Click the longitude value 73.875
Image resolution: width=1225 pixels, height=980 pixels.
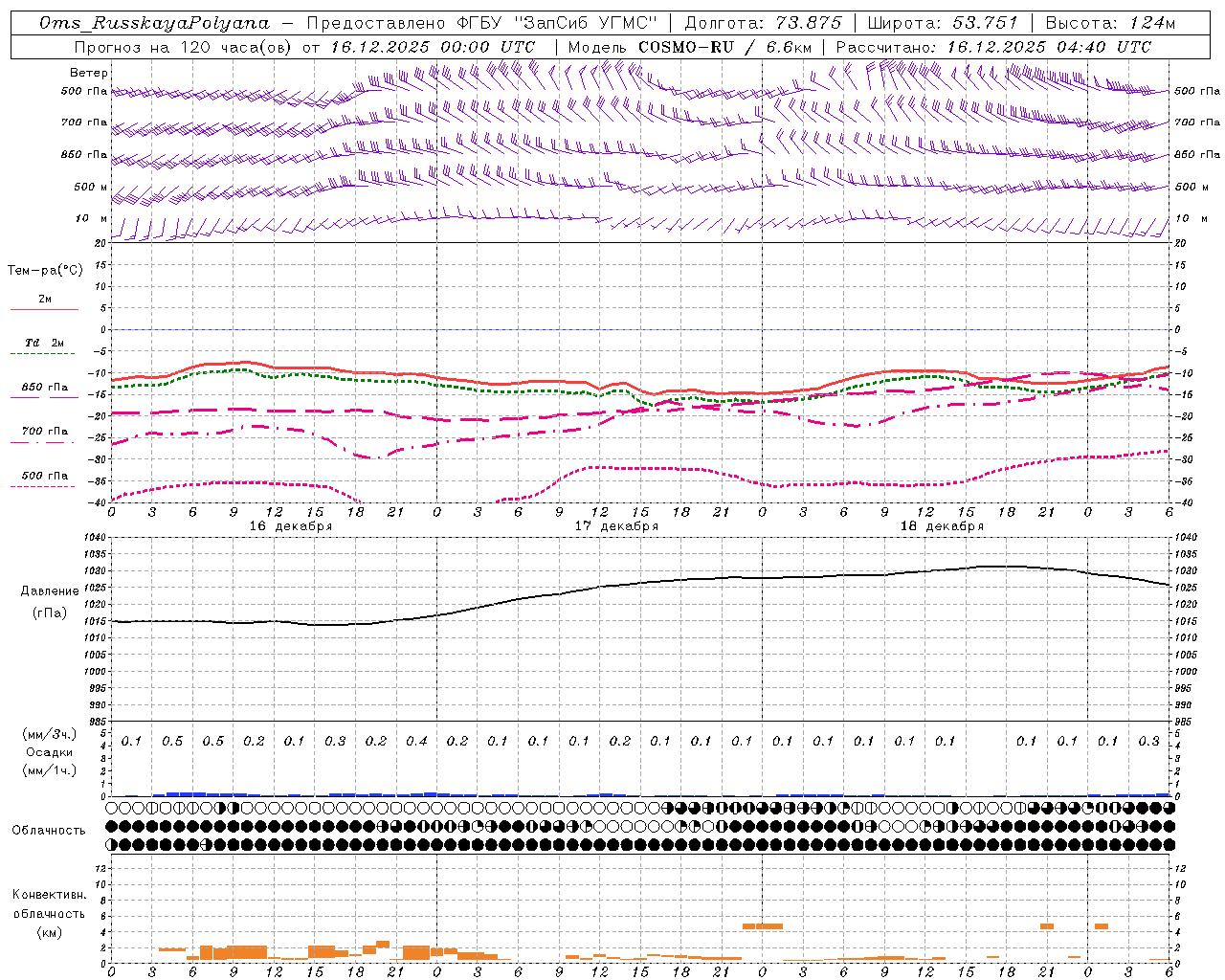click(x=810, y=23)
